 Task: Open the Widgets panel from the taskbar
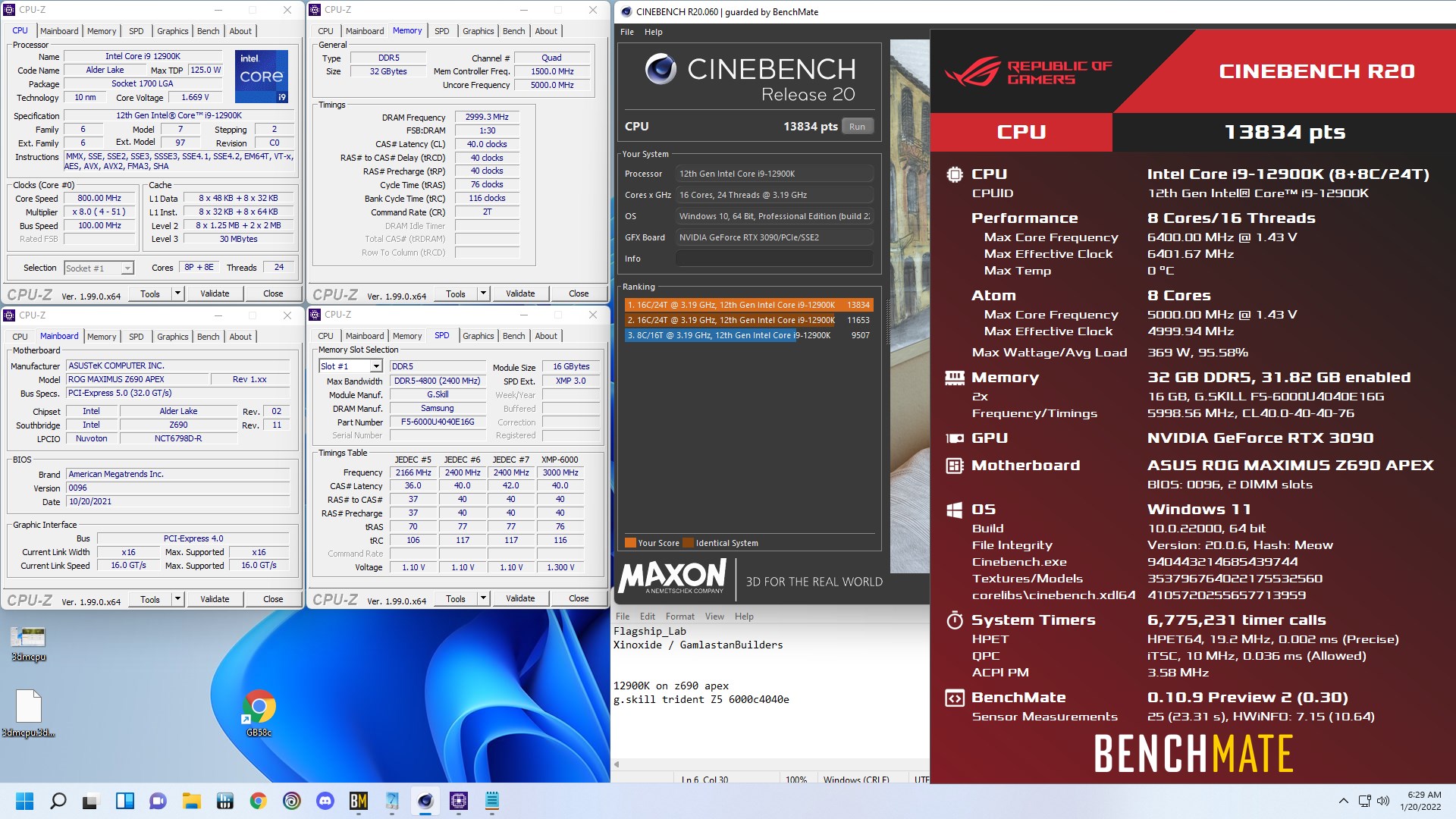124,801
